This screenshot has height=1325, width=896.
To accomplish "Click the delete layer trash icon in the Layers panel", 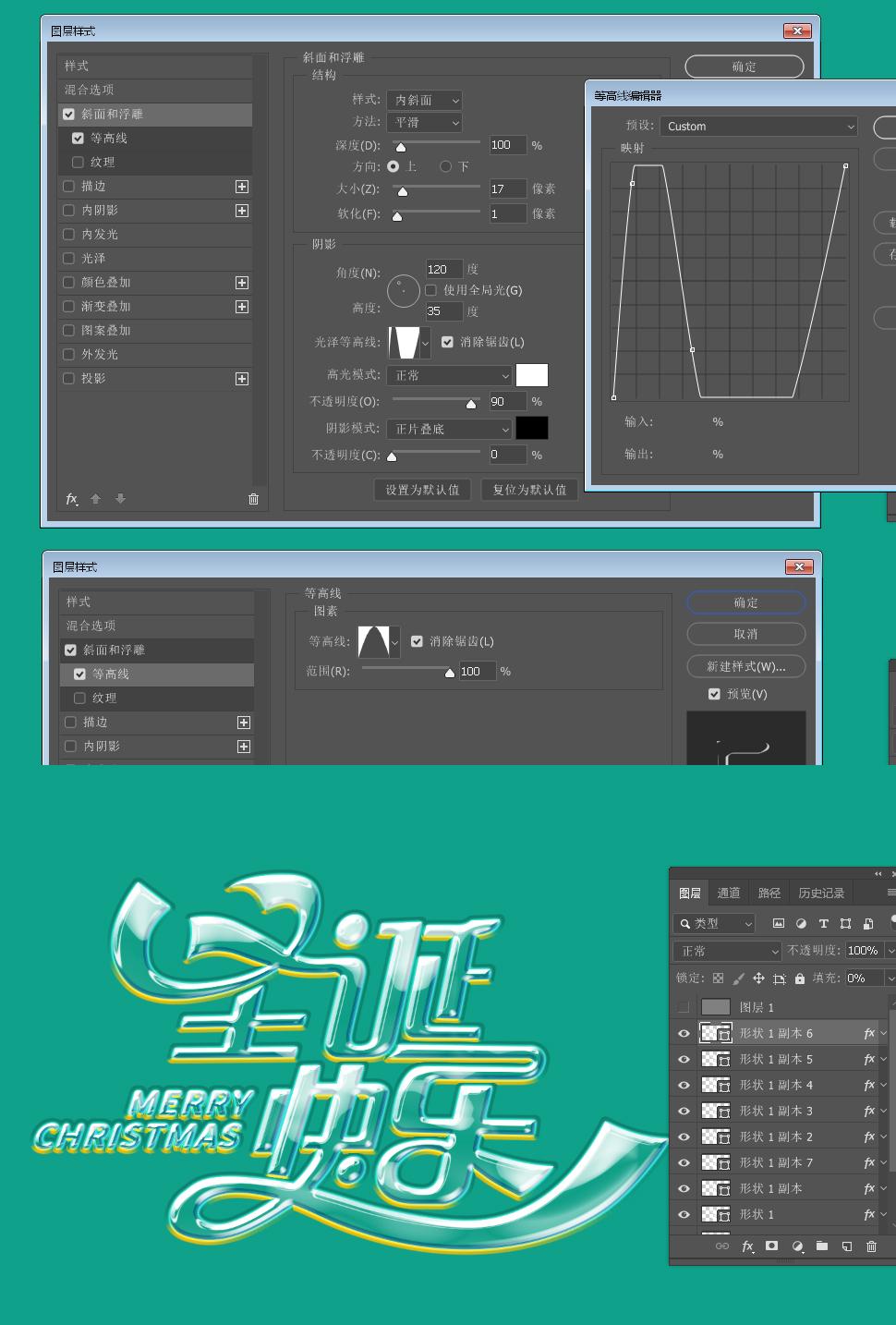I will coord(871,1246).
